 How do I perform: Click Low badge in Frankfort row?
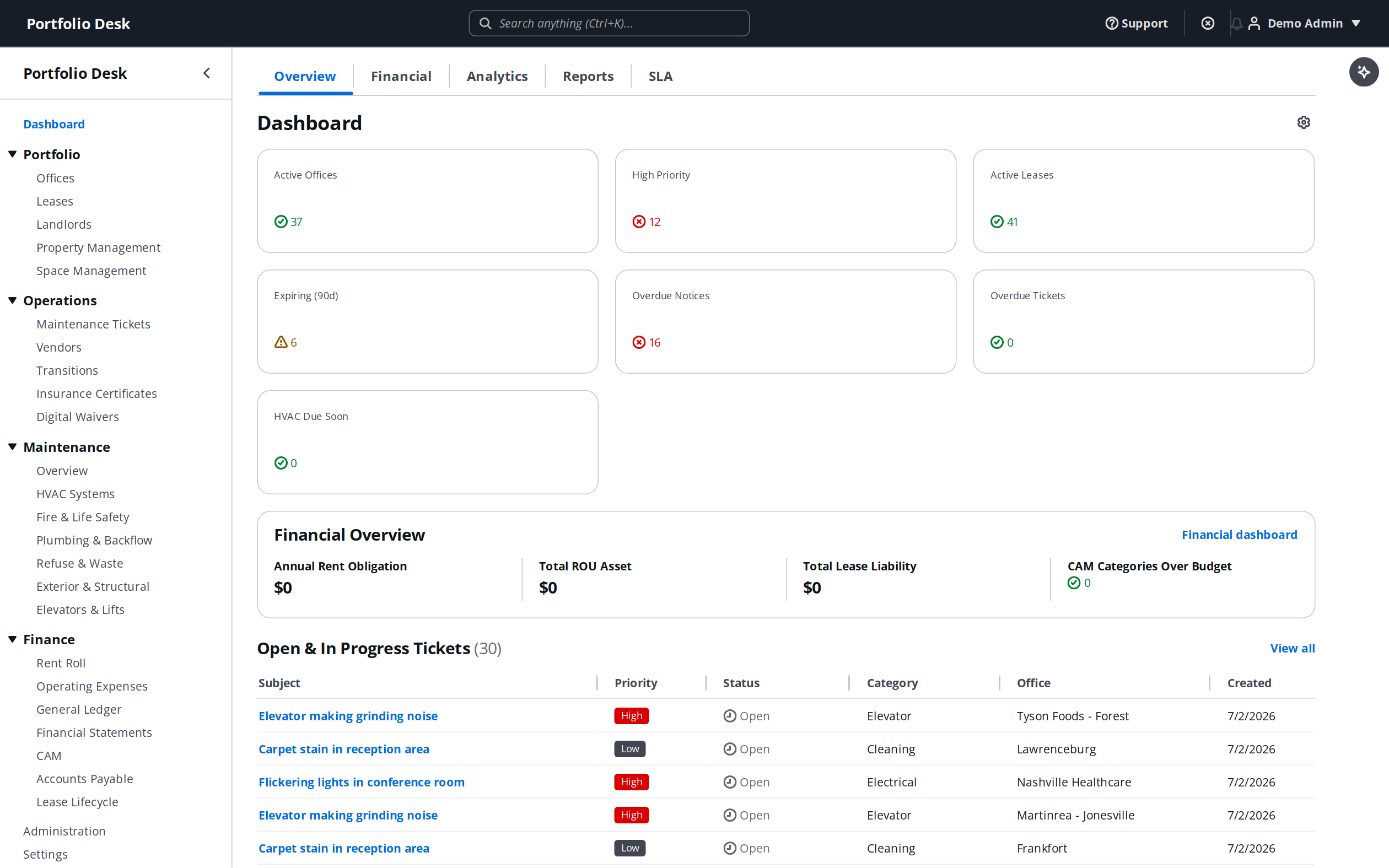pos(629,848)
